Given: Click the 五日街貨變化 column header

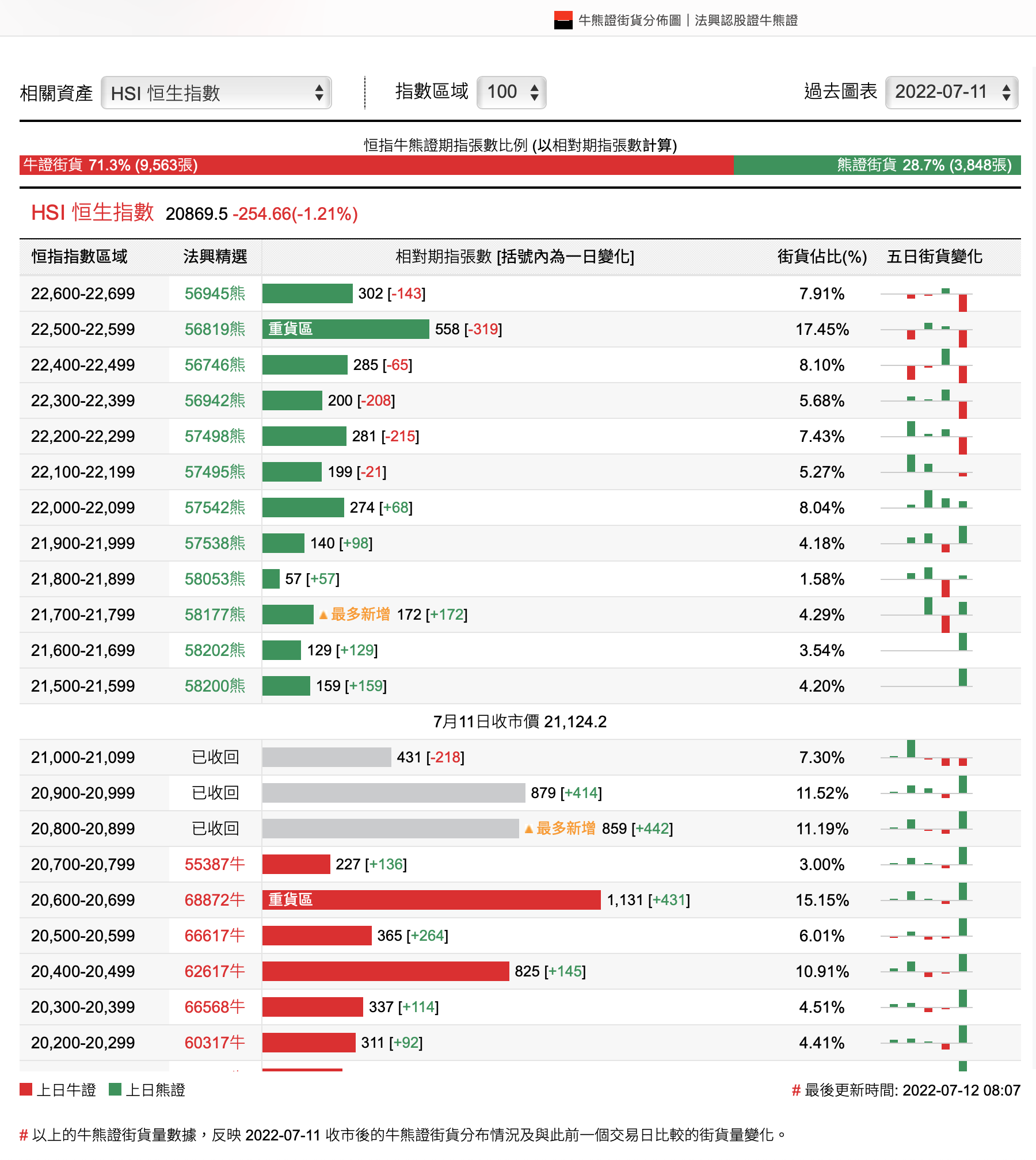Looking at the screenshot, I should pos(935,257).
